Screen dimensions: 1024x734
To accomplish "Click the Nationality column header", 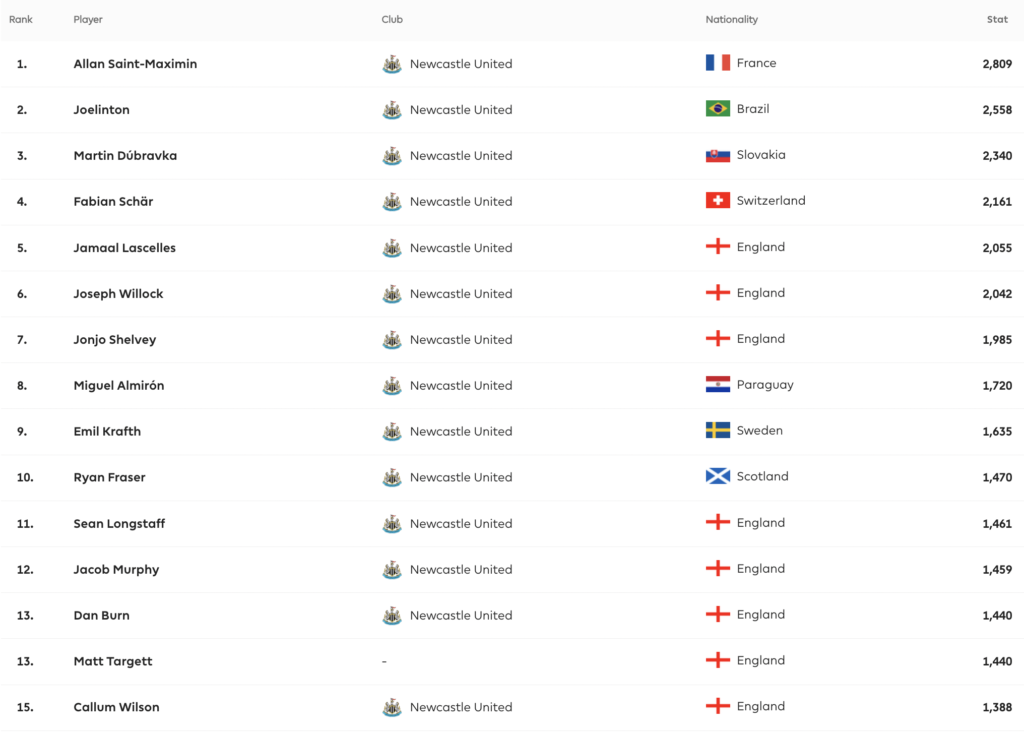I will (731, 20).
